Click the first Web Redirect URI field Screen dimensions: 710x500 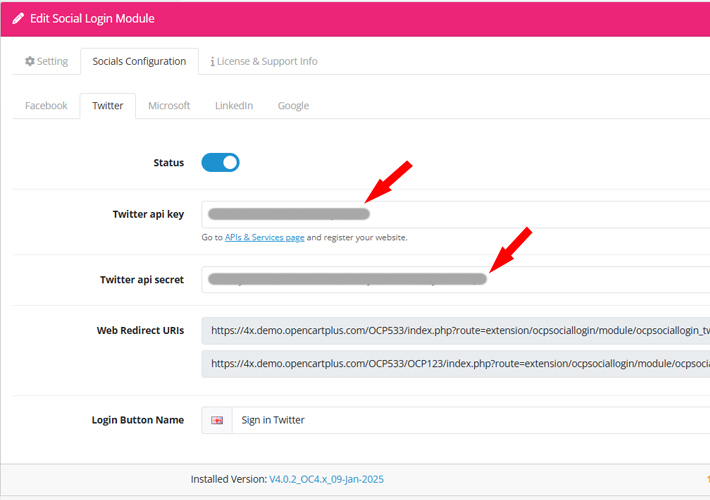tap(456, 331)
